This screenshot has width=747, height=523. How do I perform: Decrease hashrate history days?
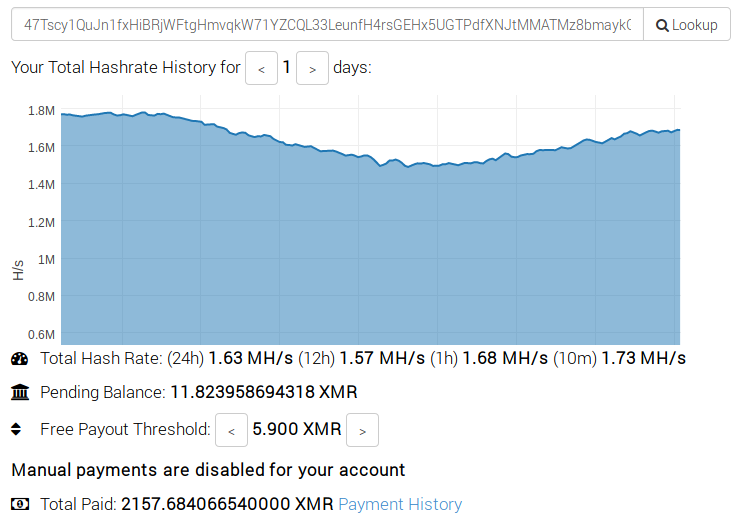[x=261, y=69]
